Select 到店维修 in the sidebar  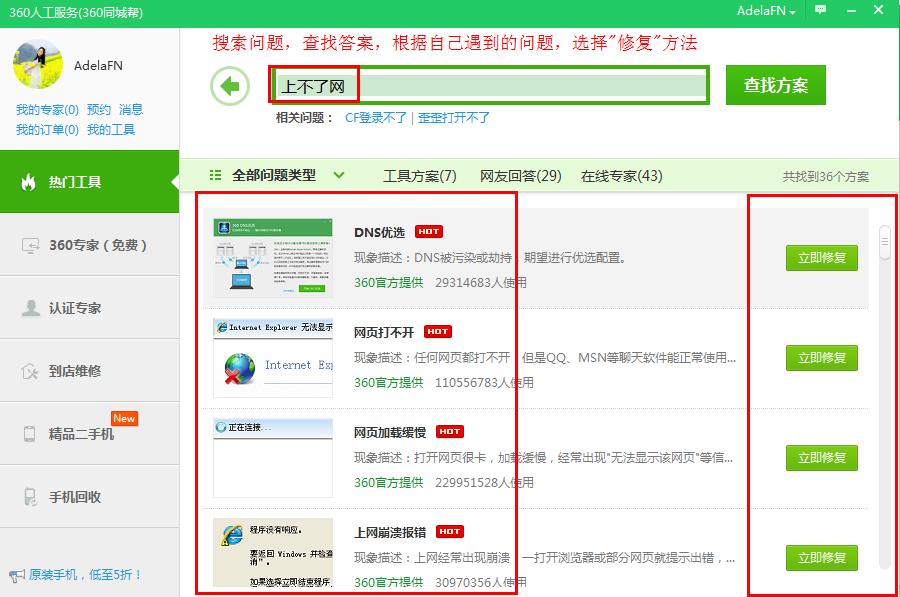click(x=90, y=371)
